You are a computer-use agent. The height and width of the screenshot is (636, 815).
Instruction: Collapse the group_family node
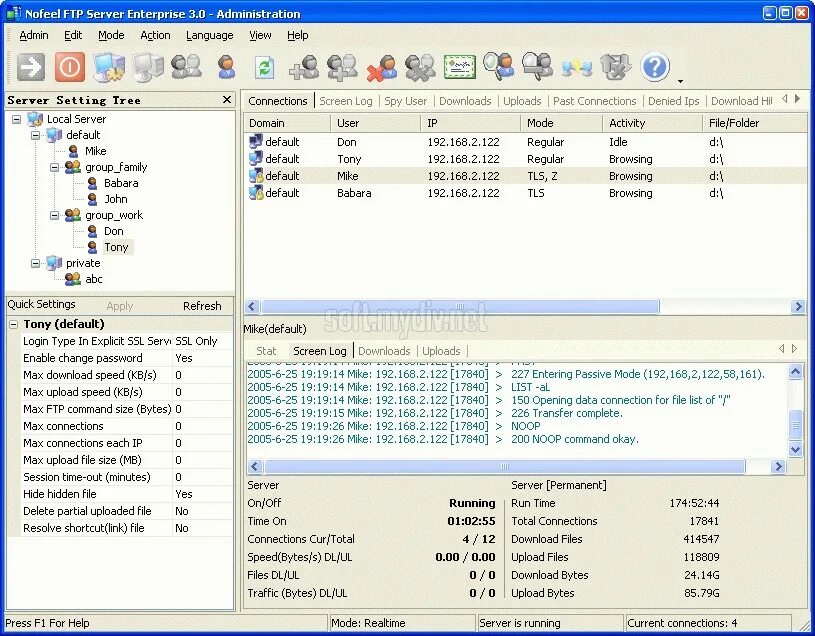click(x=54, y=167)
